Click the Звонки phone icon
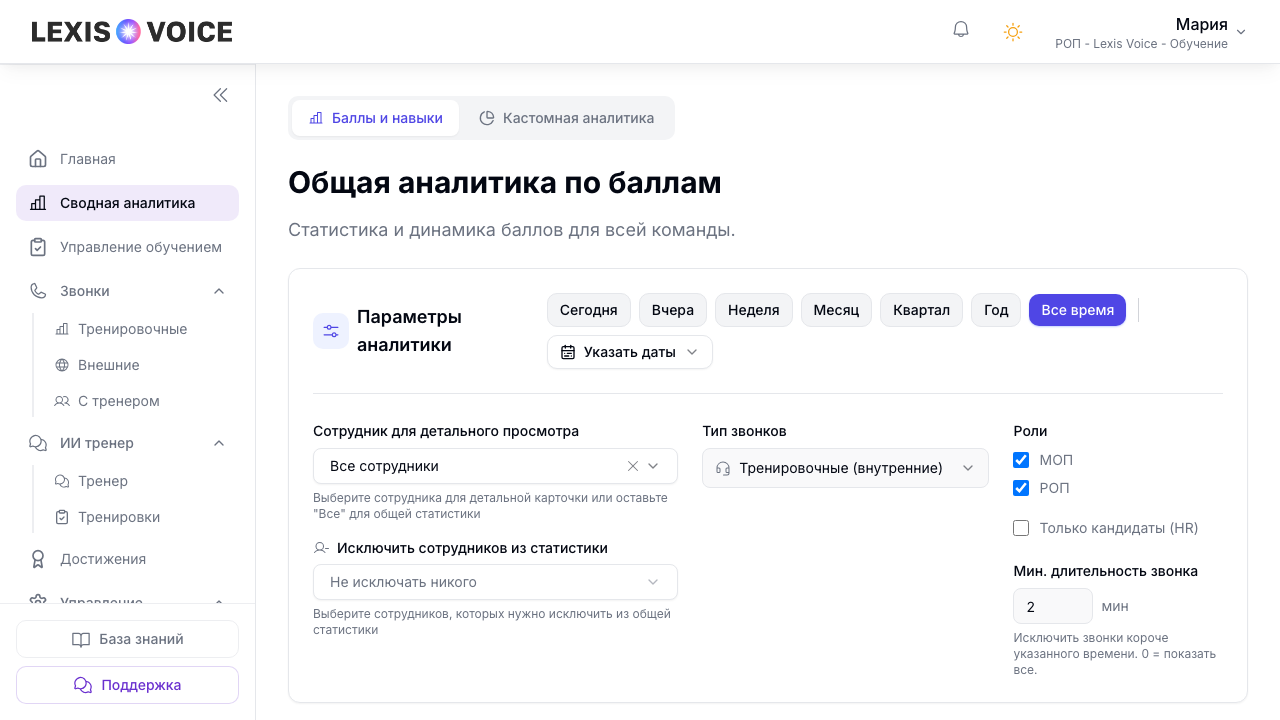The height and width of the screenshot is (720, 1280). coord(38,291)
